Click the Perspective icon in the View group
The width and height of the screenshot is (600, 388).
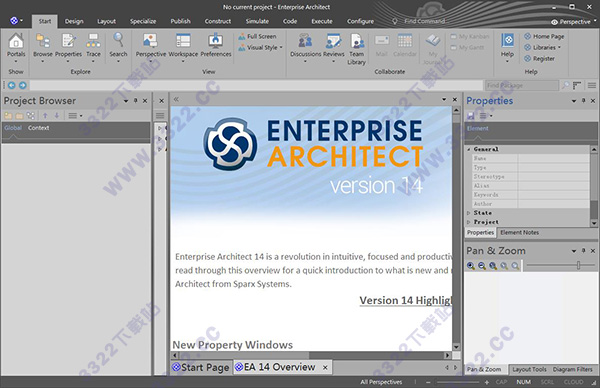(x=150, y=41)
